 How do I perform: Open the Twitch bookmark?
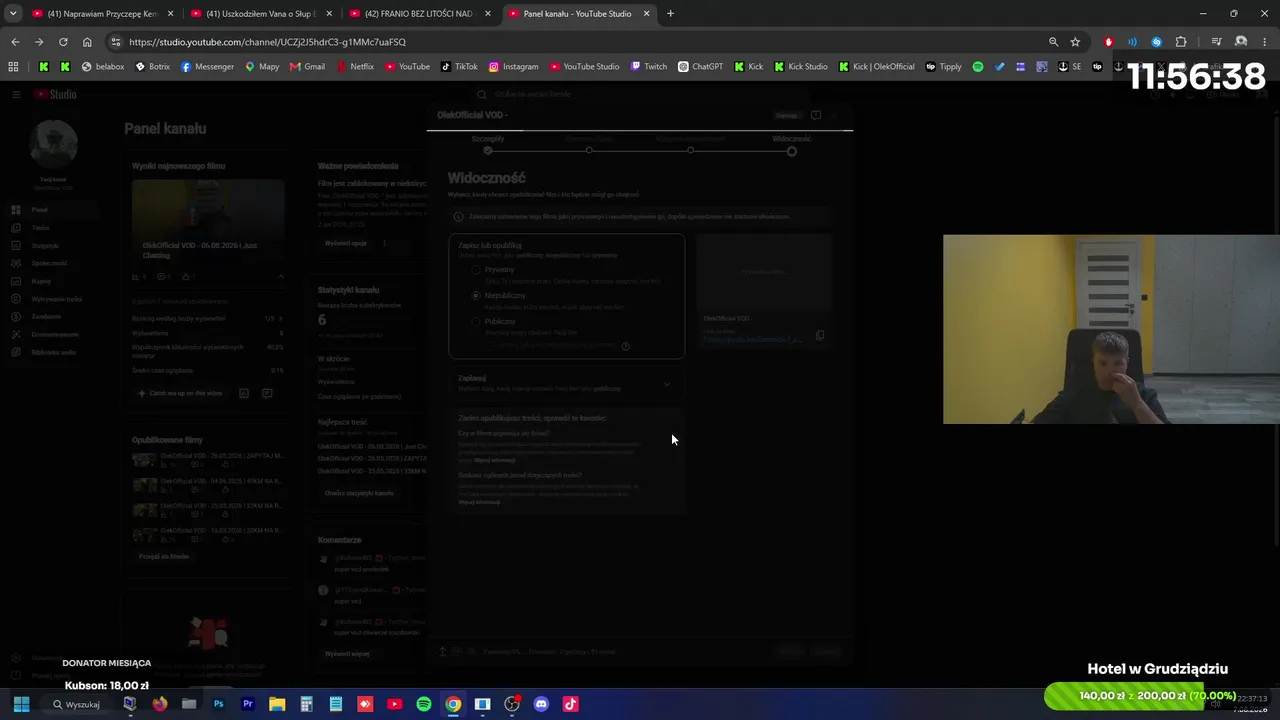649,67
